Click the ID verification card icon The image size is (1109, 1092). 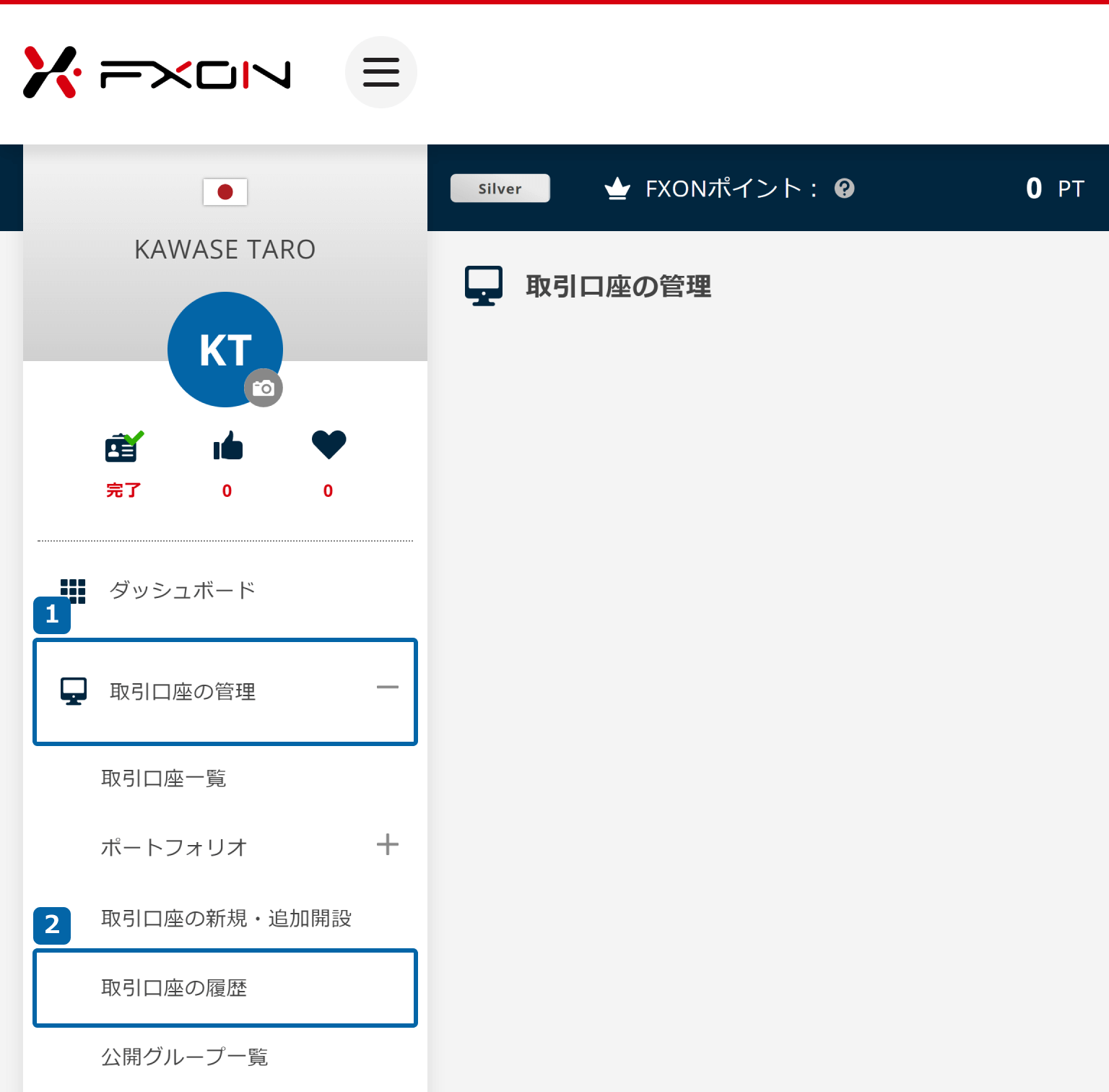124,446
